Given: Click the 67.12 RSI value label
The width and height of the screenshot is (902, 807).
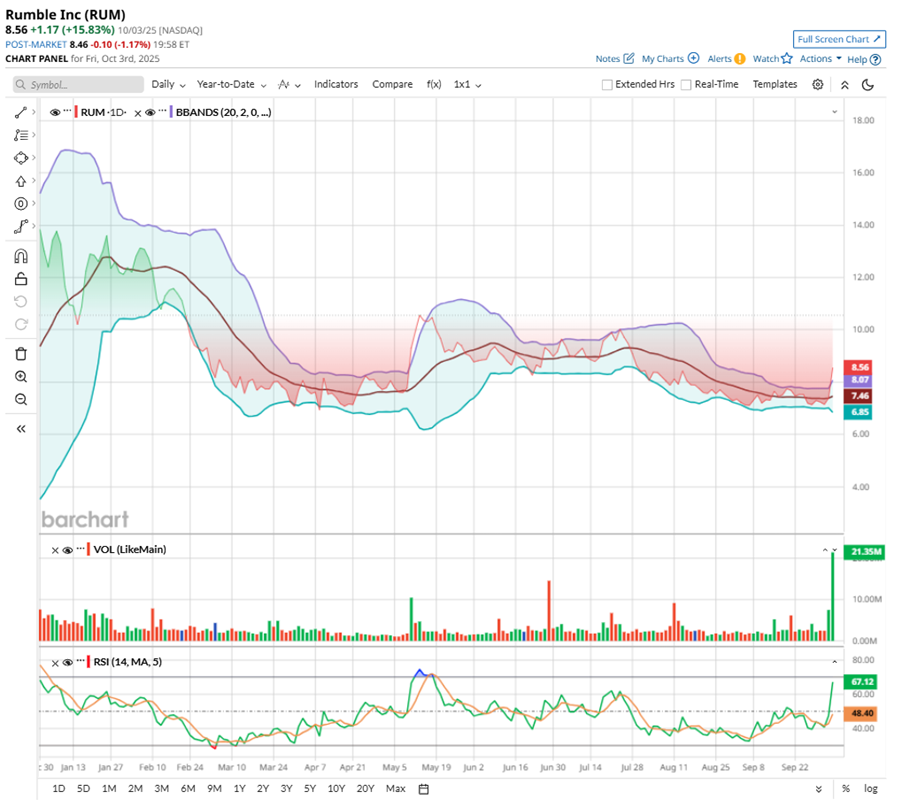Looking at the screenshot, I should 860,682.
